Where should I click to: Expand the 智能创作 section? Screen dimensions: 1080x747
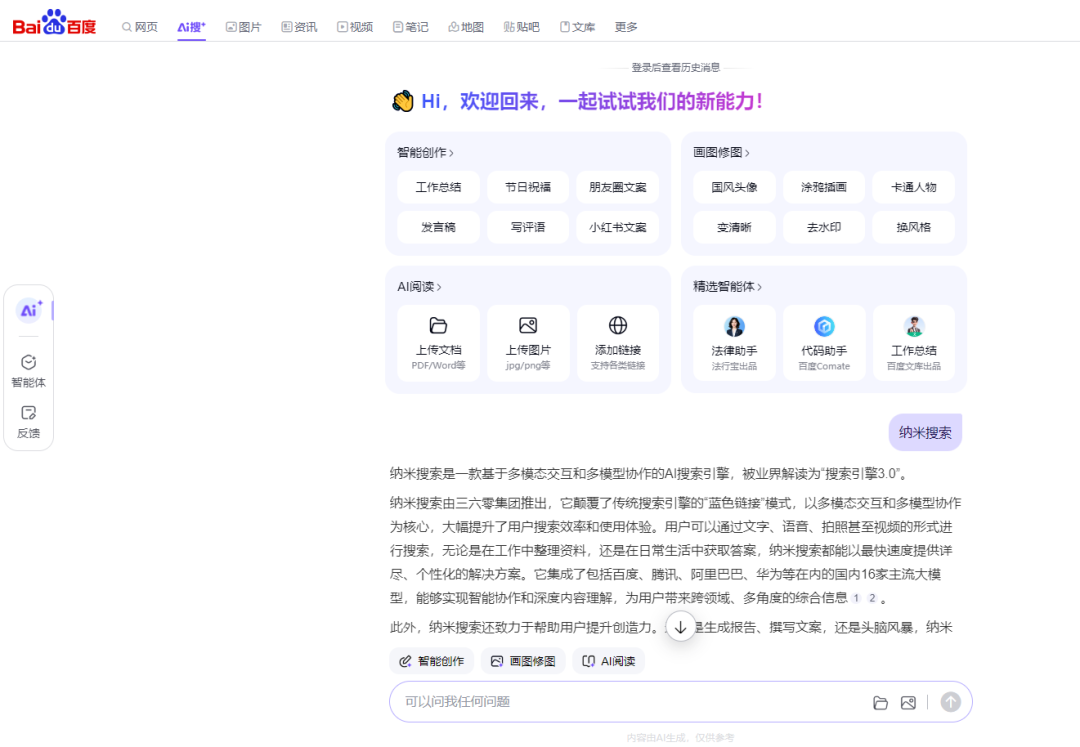(x=425, y=152)
